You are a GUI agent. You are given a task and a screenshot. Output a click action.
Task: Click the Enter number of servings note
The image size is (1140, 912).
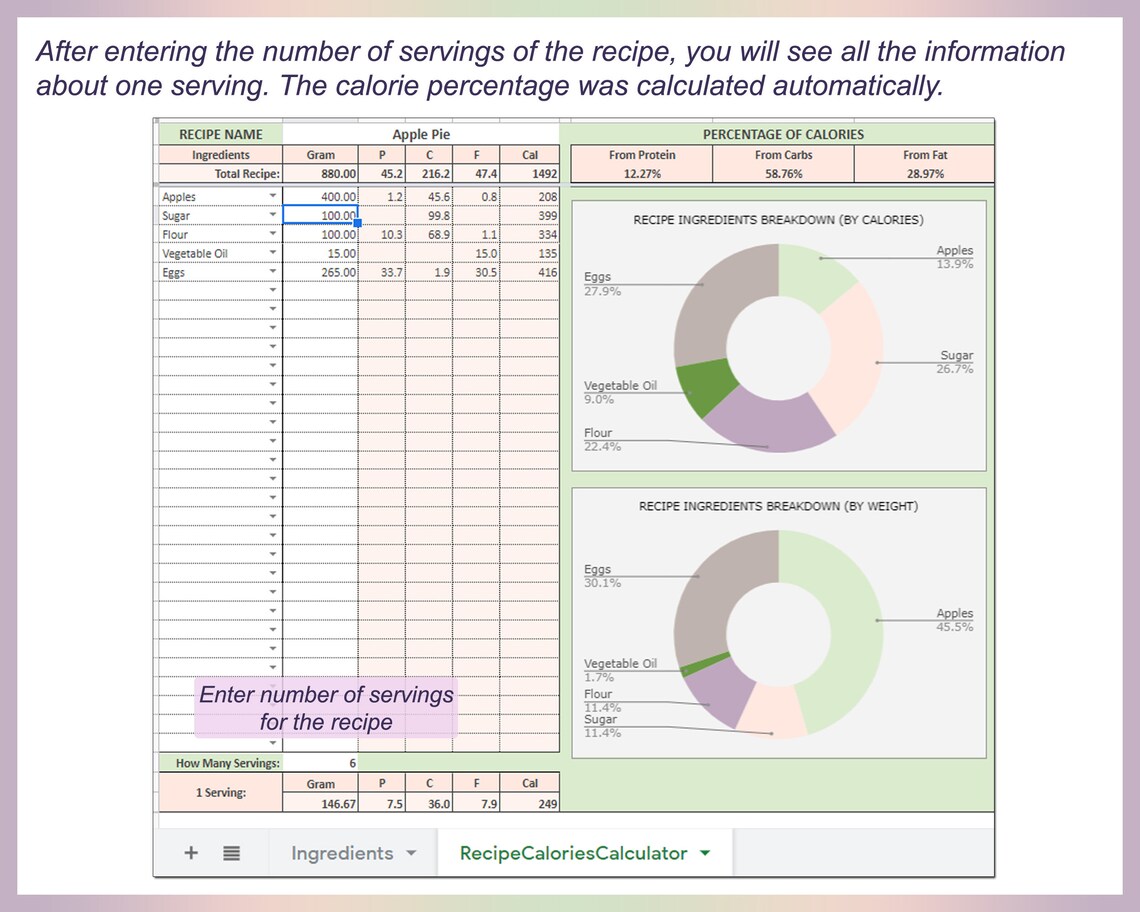[x=325, y=708]
